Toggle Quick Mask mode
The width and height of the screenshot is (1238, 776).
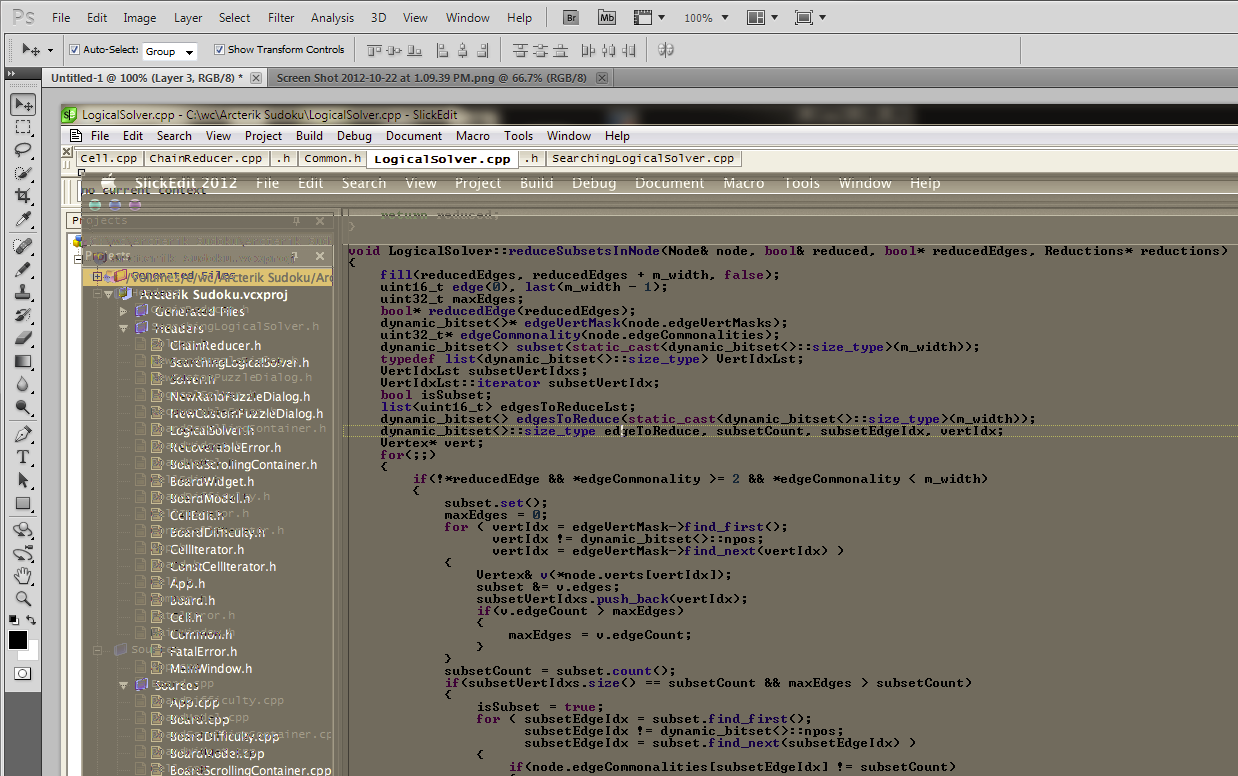point(22,674)
